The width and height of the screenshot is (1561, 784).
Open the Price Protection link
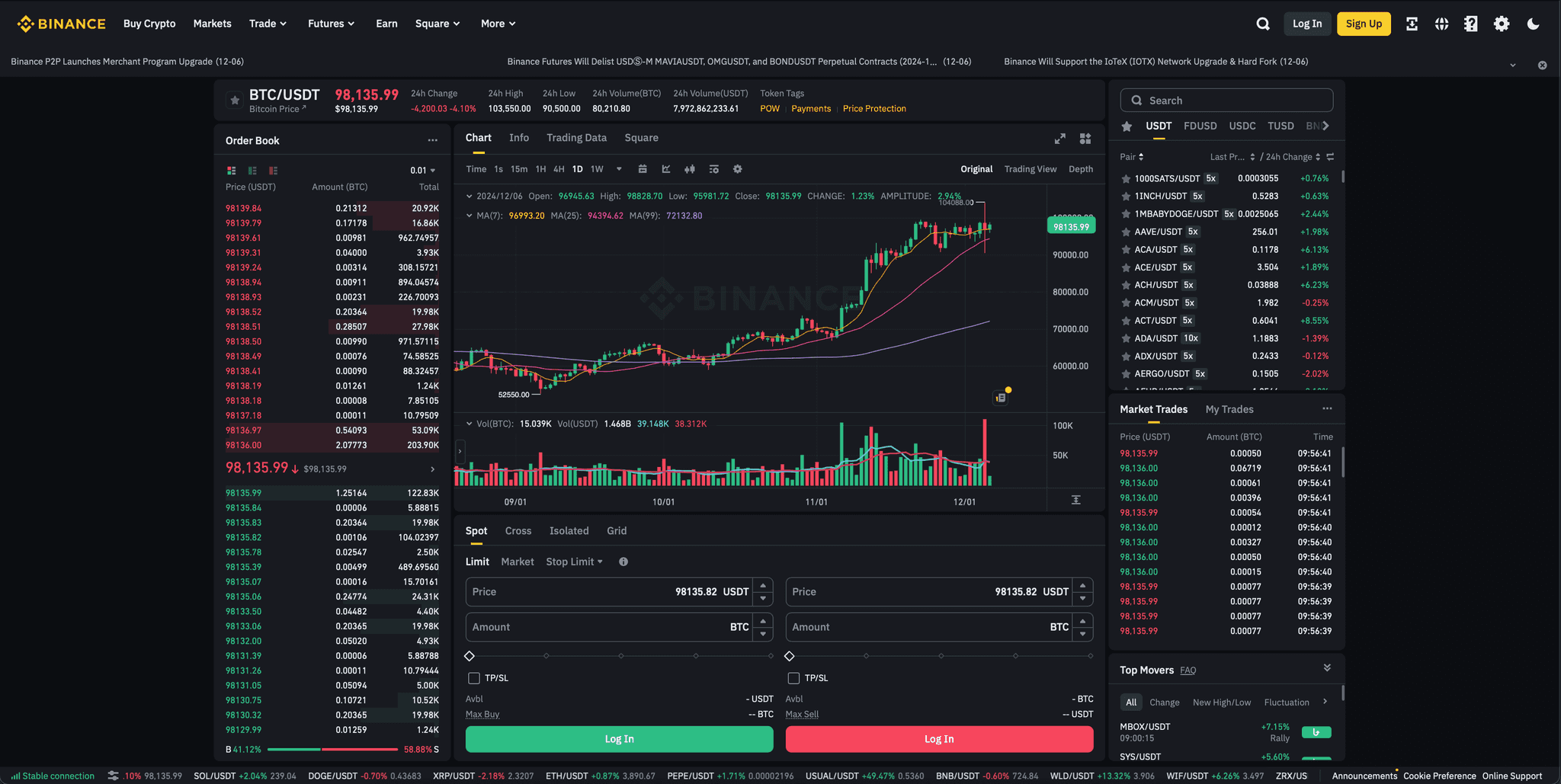[874, 108]
